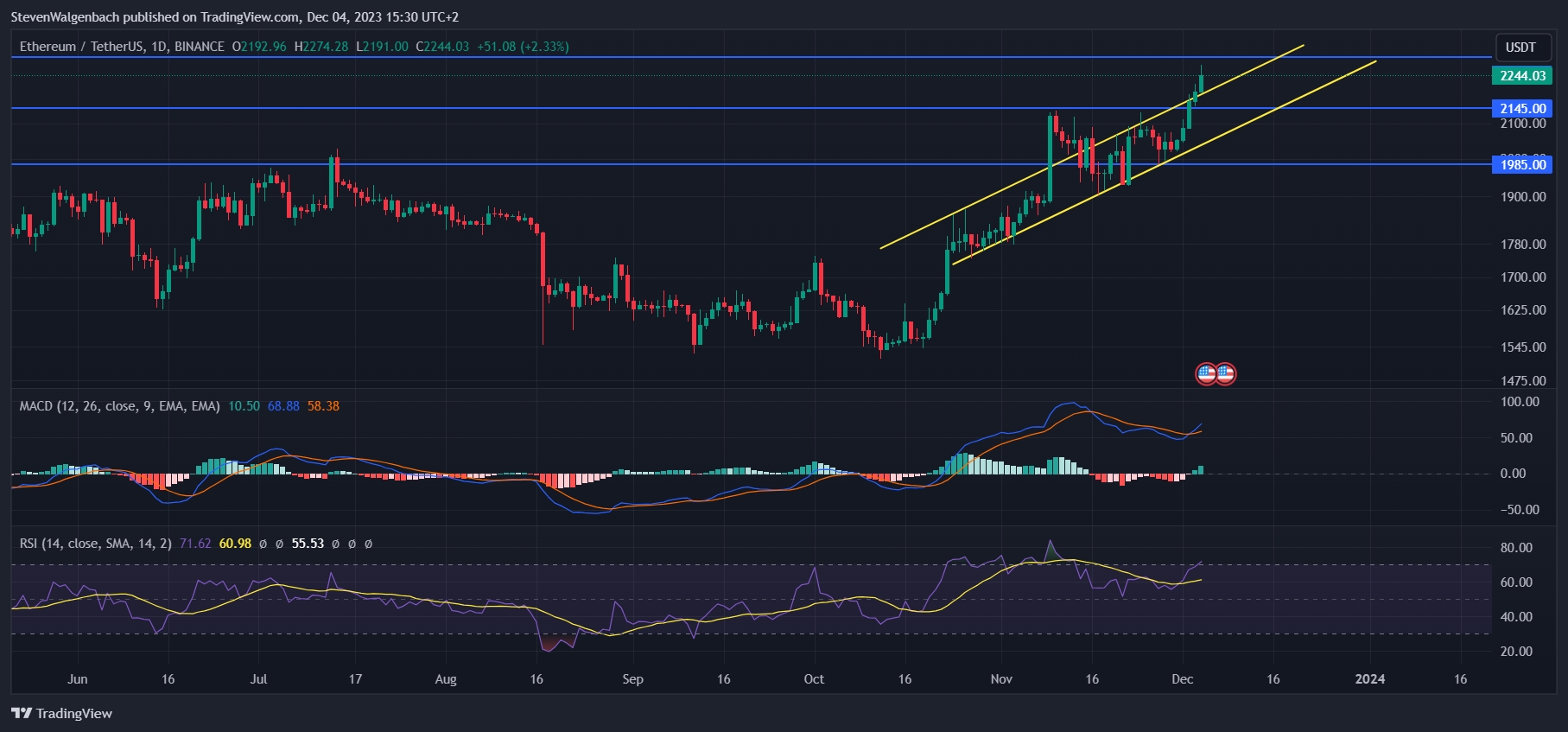Select the 1985.00 blue price line label
This screenshot has width=1568, height=732.
click(1521, 164)
